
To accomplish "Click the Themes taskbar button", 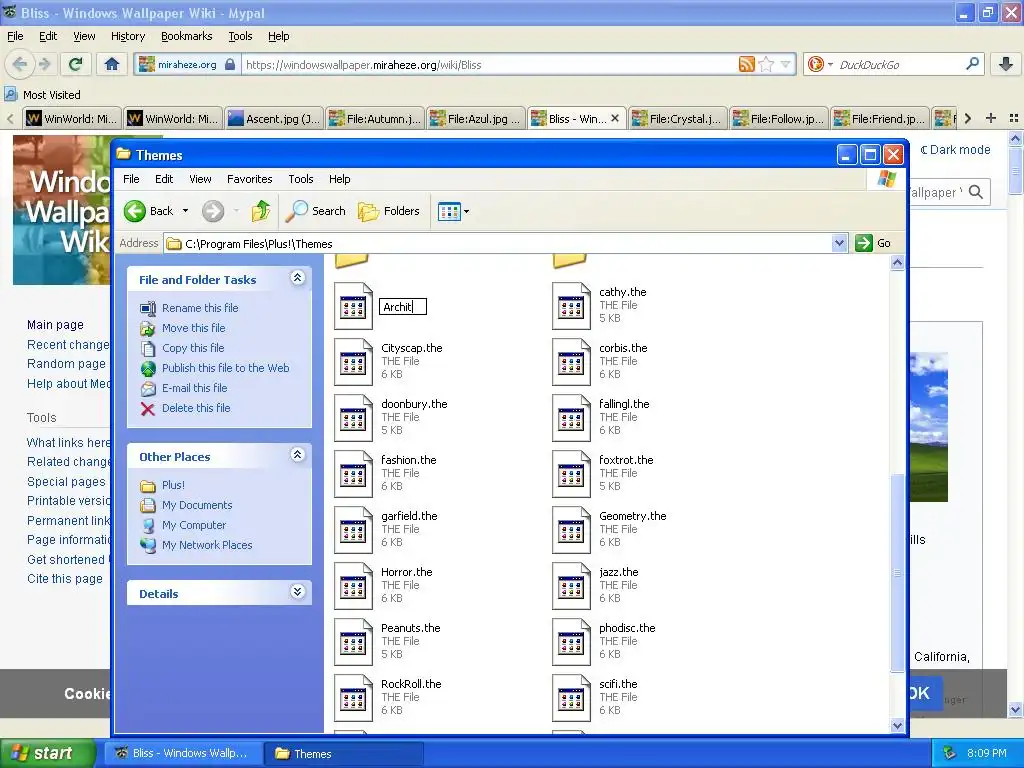I will pos(344,754).
